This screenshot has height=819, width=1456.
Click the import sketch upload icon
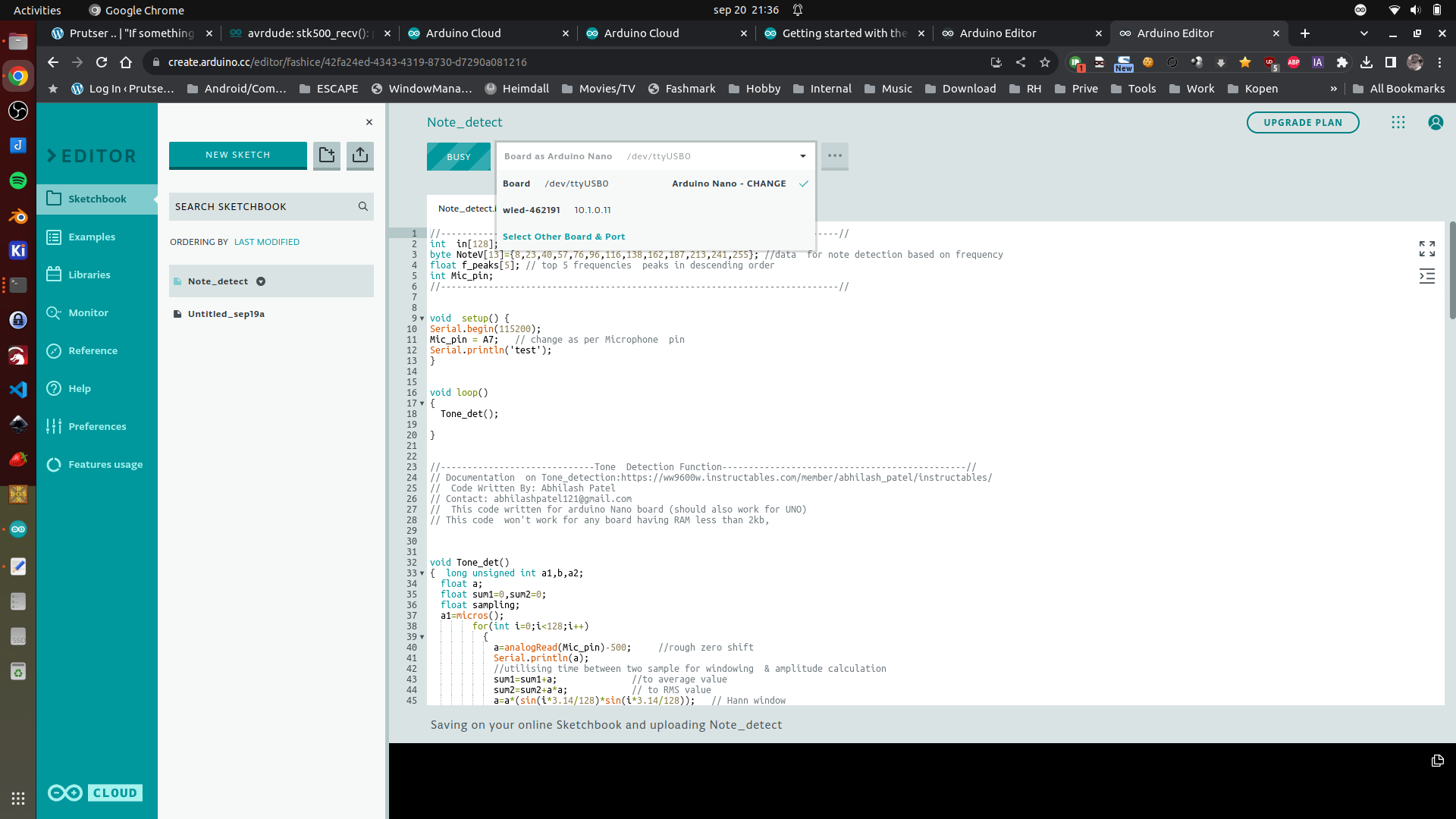[x=360, y=155]
